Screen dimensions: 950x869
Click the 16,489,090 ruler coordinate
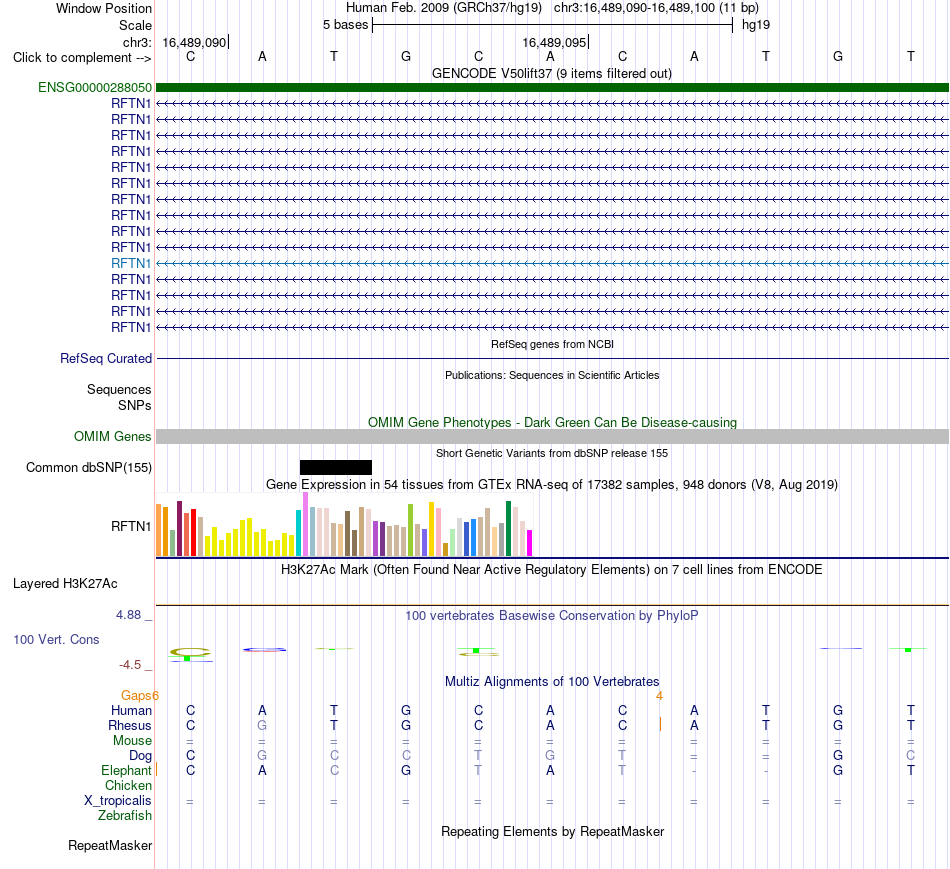[194, 42]
